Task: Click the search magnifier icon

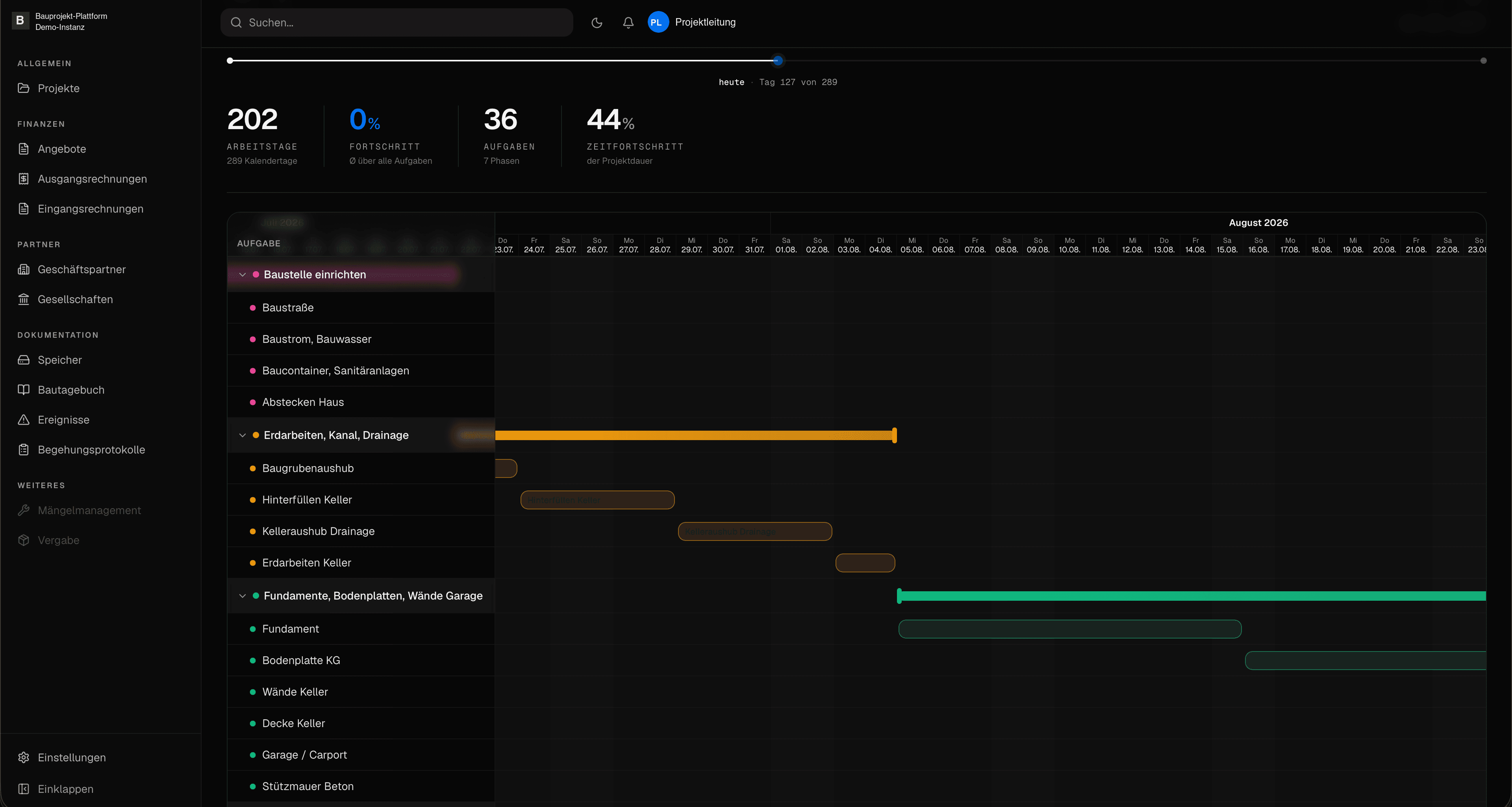Action: click(x=236, y=22)
